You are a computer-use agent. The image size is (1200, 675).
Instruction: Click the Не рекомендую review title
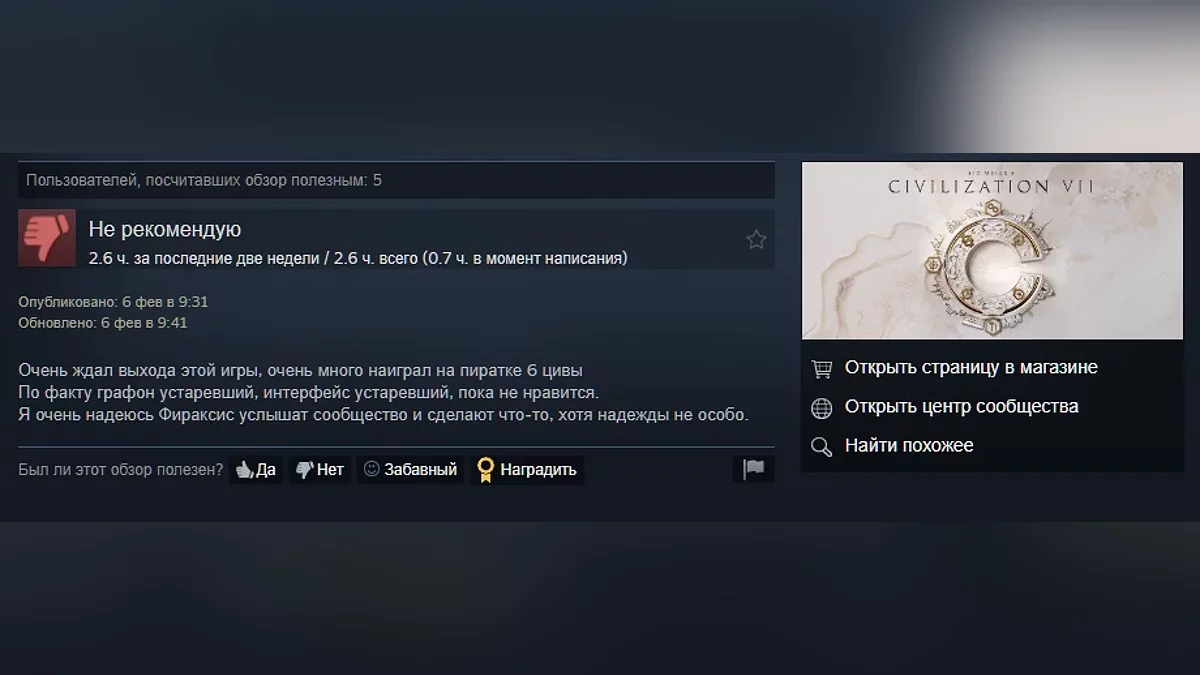(165, 229)
